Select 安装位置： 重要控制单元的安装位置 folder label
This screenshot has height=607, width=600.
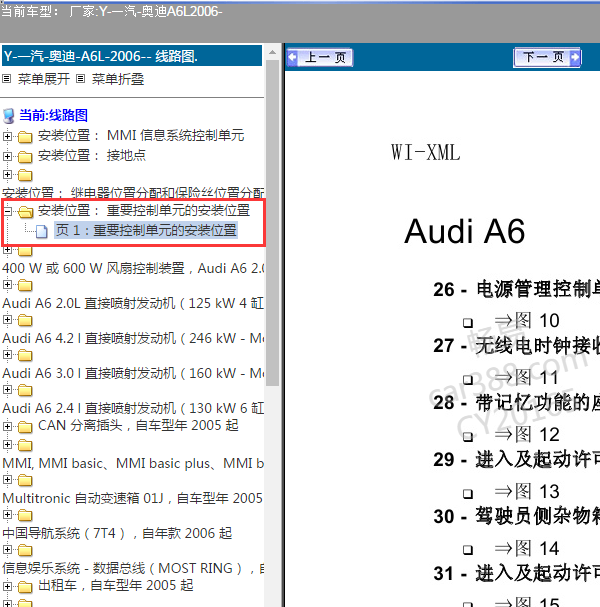pos(144,210)
